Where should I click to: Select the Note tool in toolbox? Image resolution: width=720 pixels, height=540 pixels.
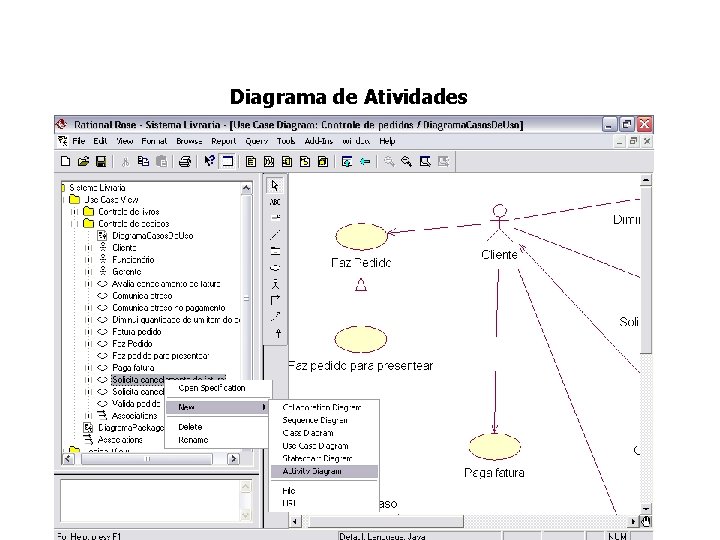tap(275, 218)
